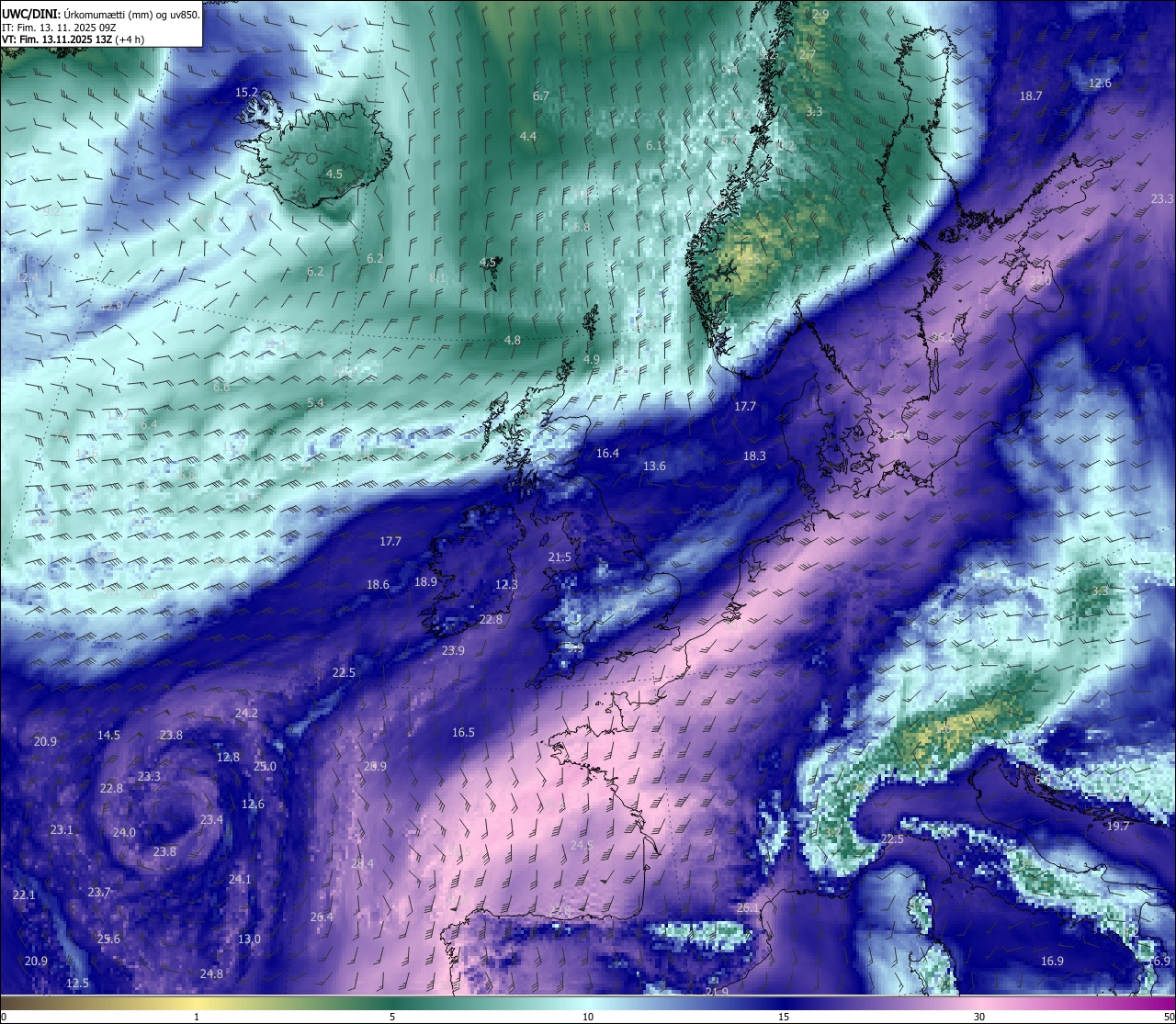Click the 6.7 value in the Norwegian Sea
This screenshot has width=1176, height=1024.
540,96
